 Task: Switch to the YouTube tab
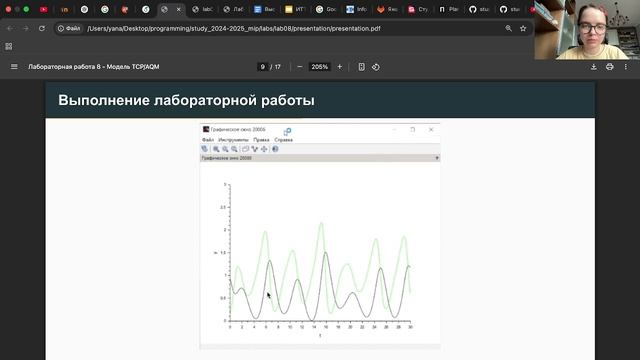[x=43, y=9]
